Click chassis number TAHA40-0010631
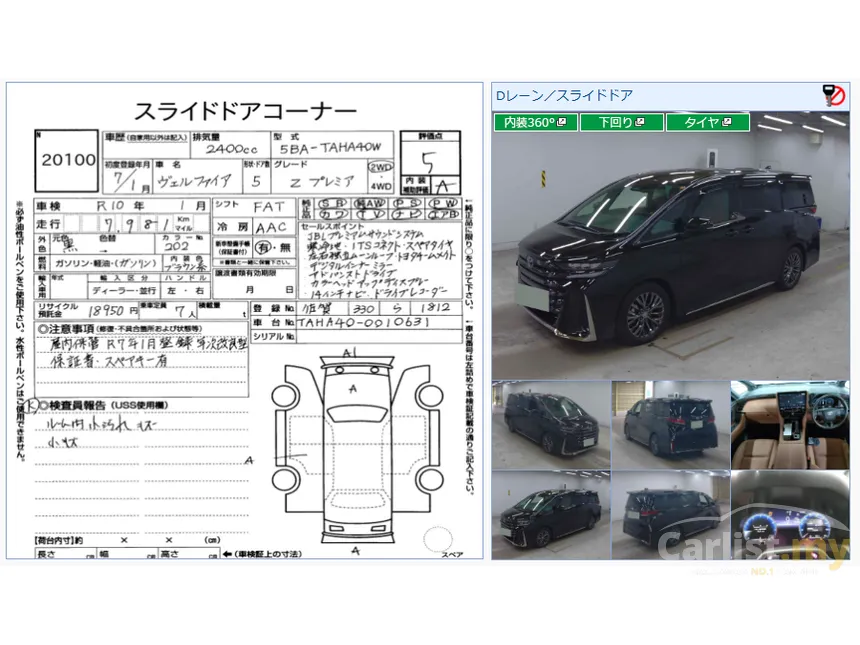Screen dimensions: 860x645 363,322
